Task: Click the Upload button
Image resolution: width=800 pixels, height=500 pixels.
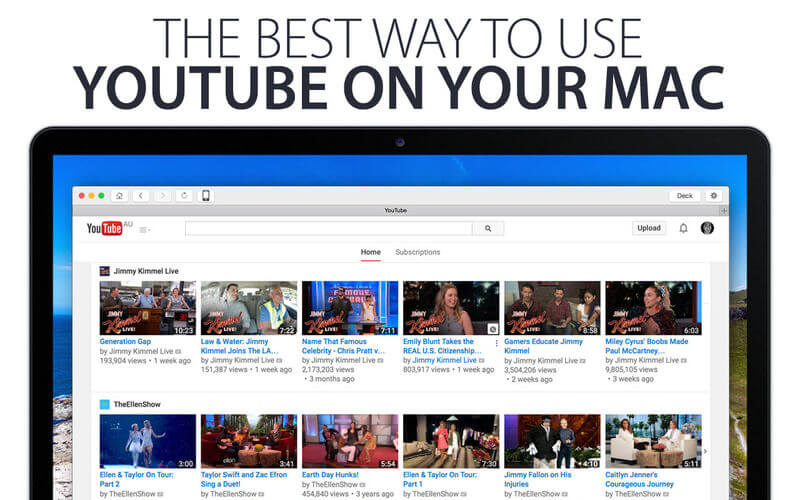Action: coord(649,228)
